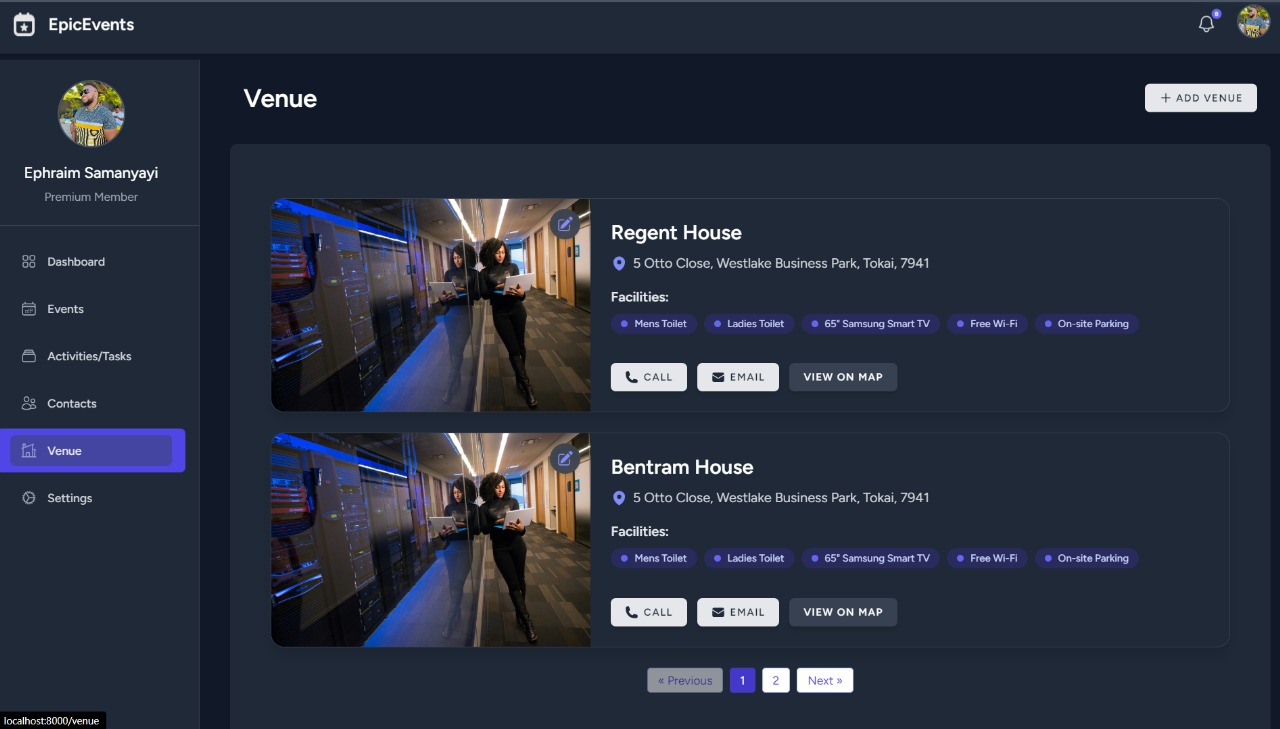The image size is (1280, 729).
Task: Call Regent House venue
Action: click(648, 377)
